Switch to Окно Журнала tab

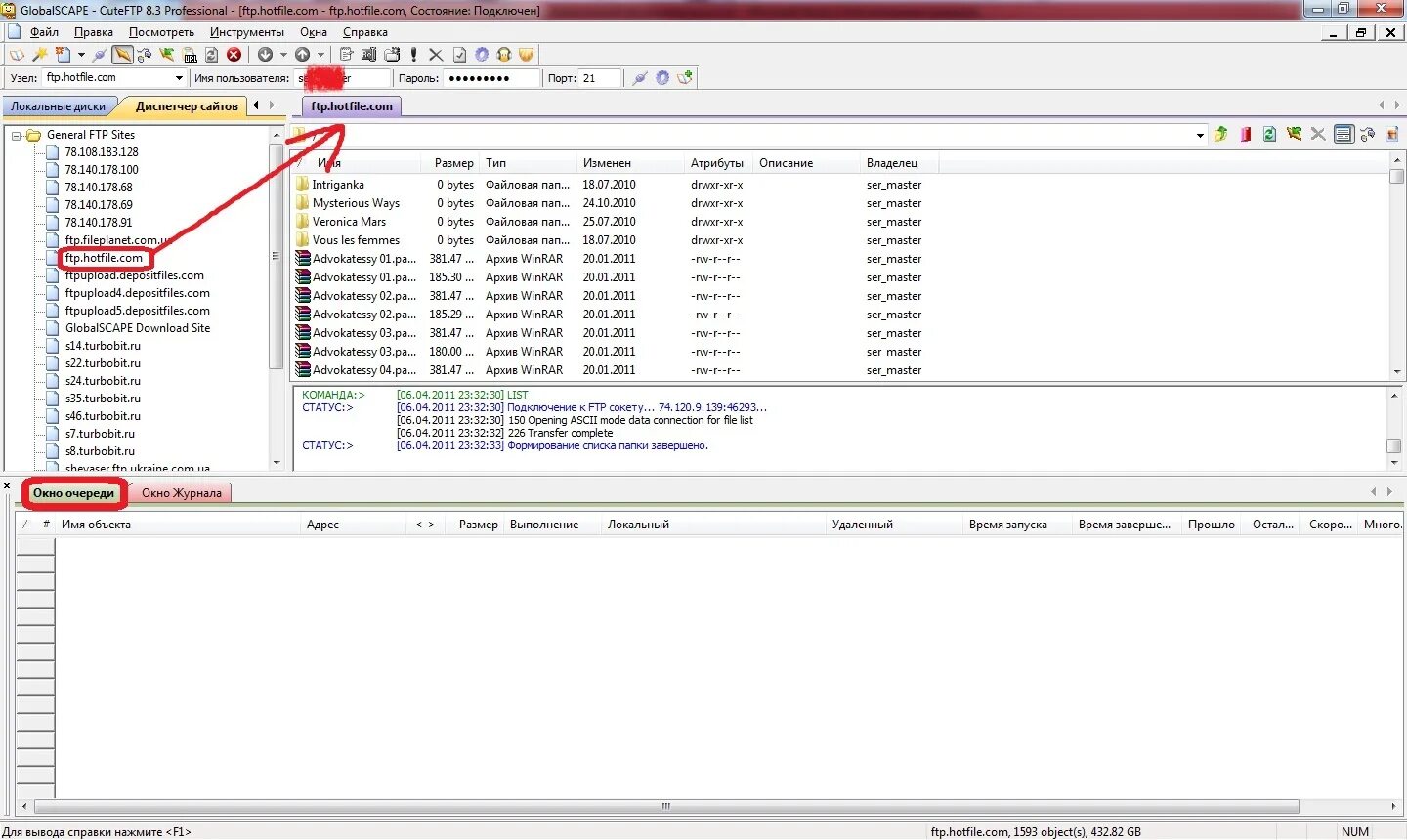point(182,493)
